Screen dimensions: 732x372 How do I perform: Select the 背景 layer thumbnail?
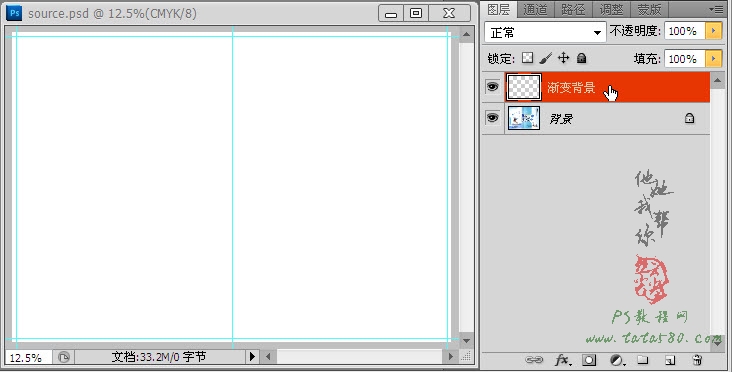524,118
